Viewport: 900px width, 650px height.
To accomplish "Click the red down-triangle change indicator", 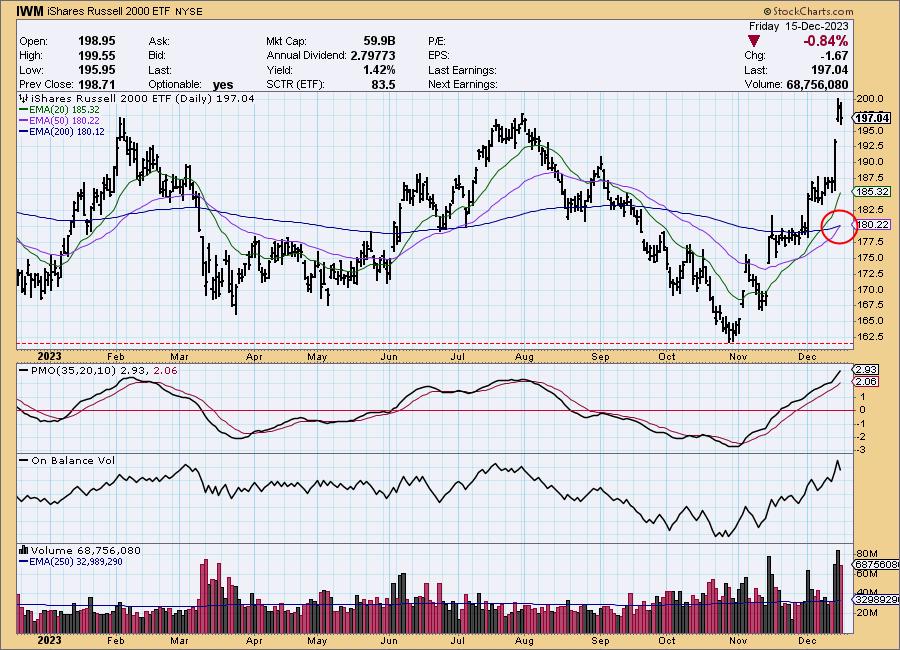I will pyautogui.click(x=754, y=41).
